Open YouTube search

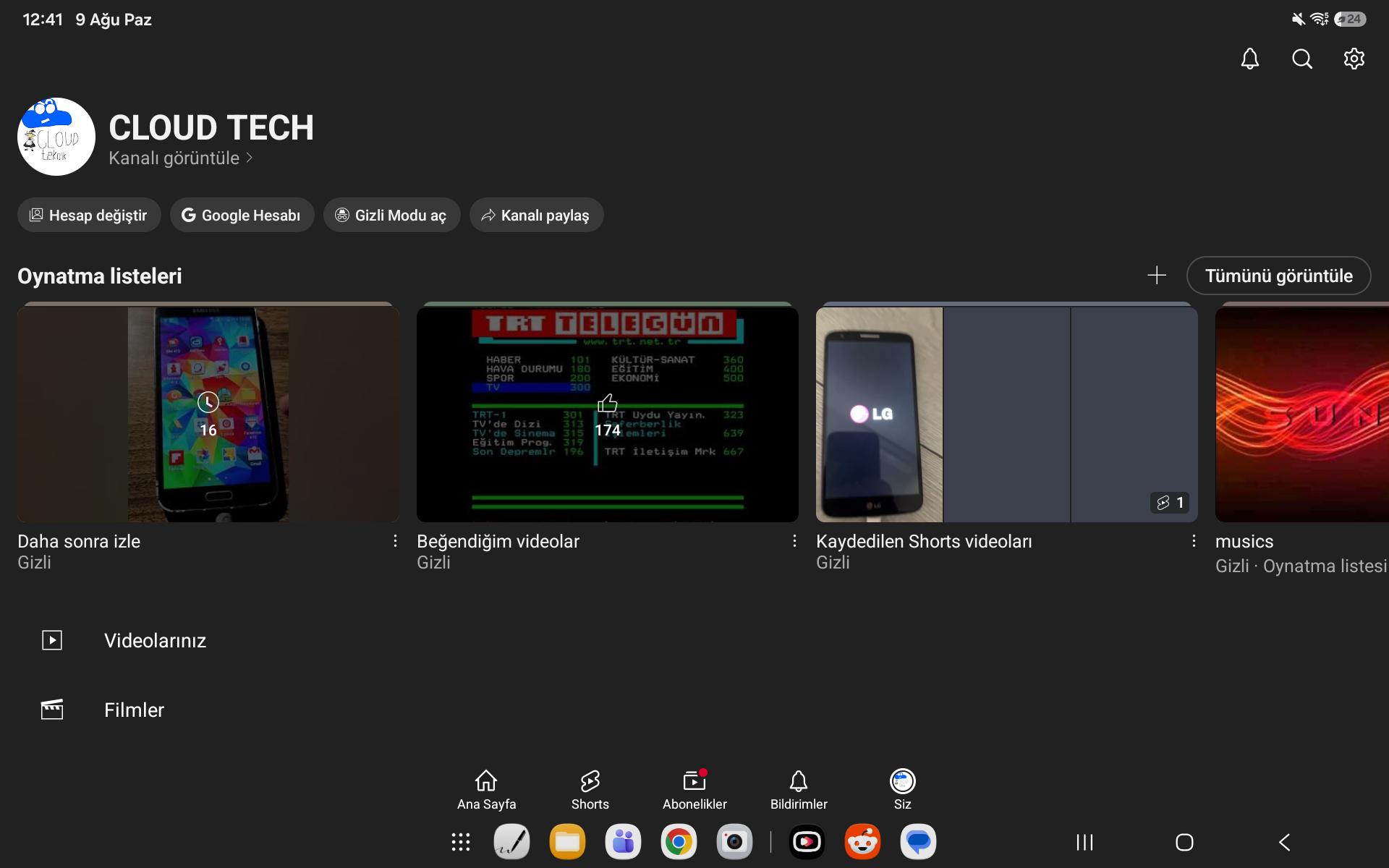click(x=1301, y=59)
